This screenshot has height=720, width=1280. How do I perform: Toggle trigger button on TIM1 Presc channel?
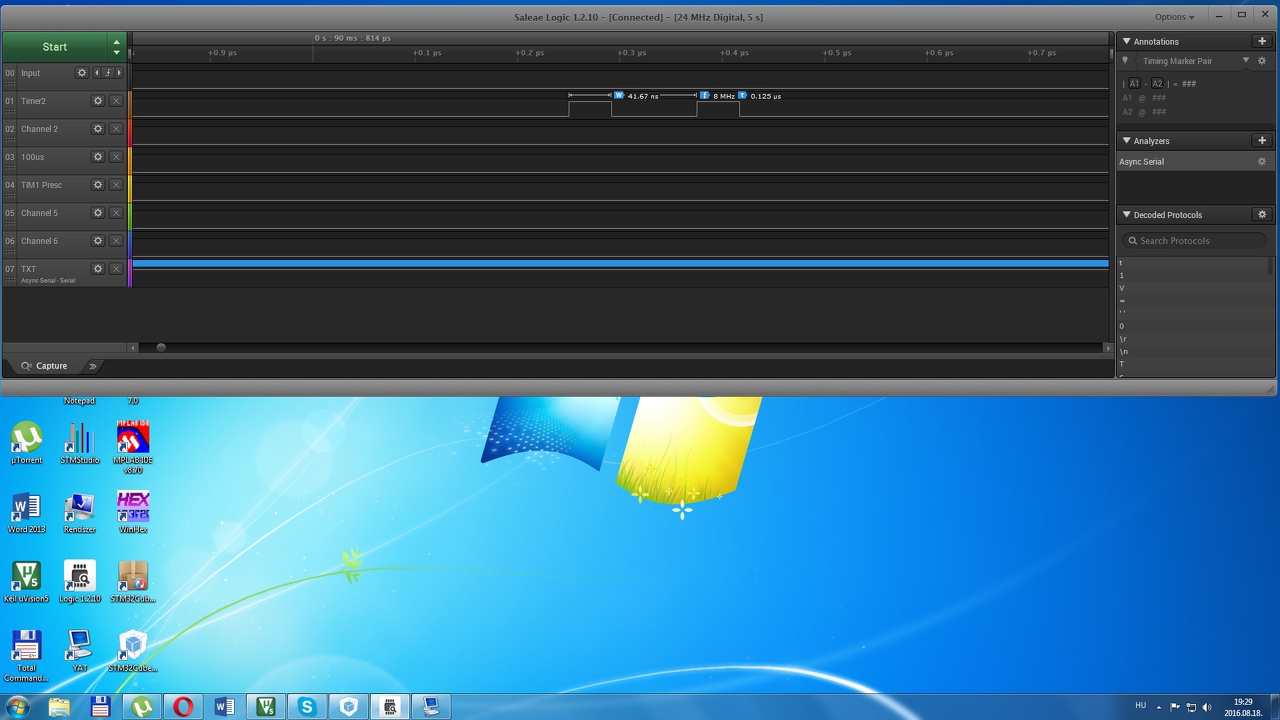click(116, 185)
